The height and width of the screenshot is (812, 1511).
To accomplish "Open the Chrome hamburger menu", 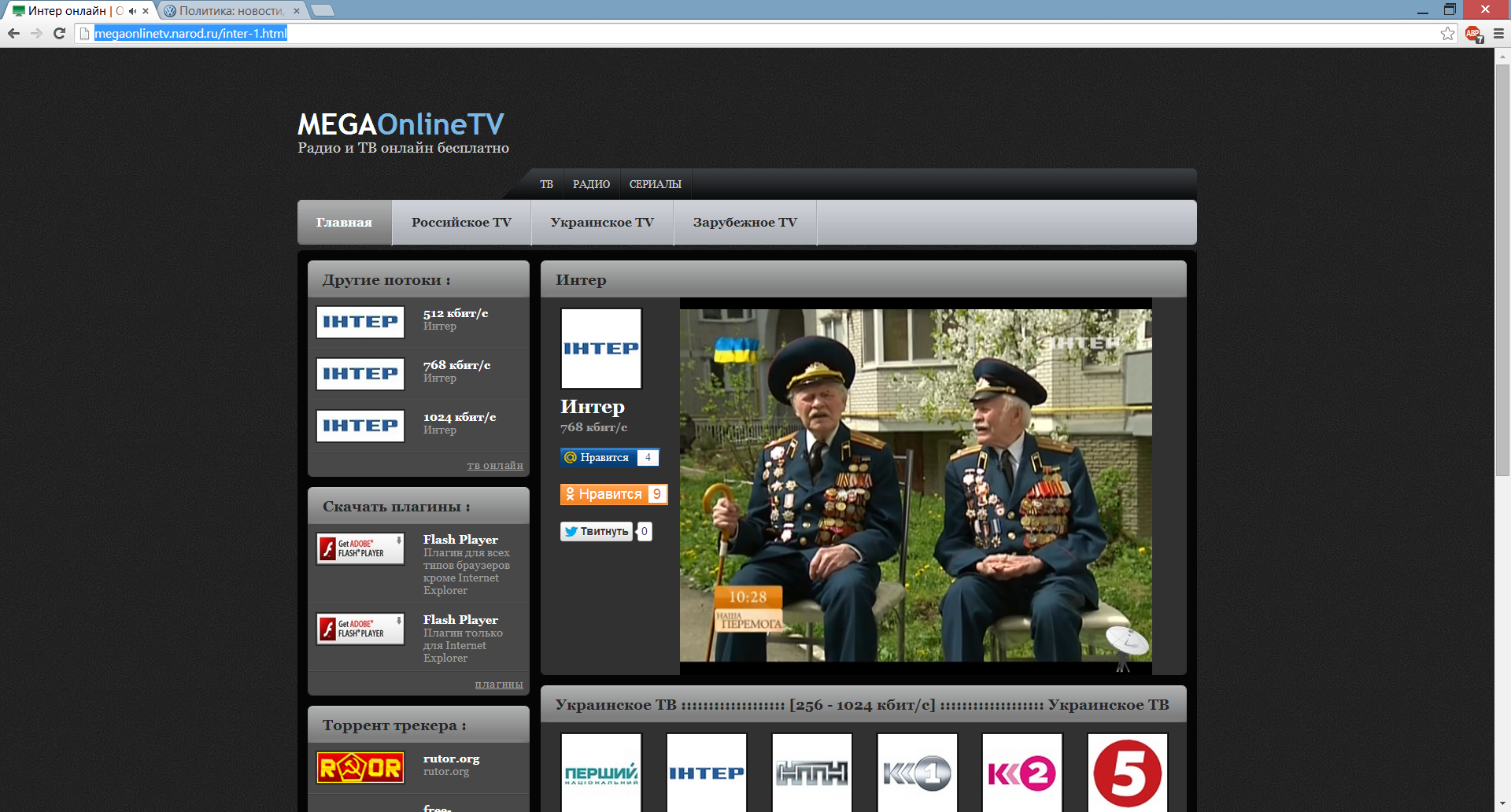I will [1498, 33].
